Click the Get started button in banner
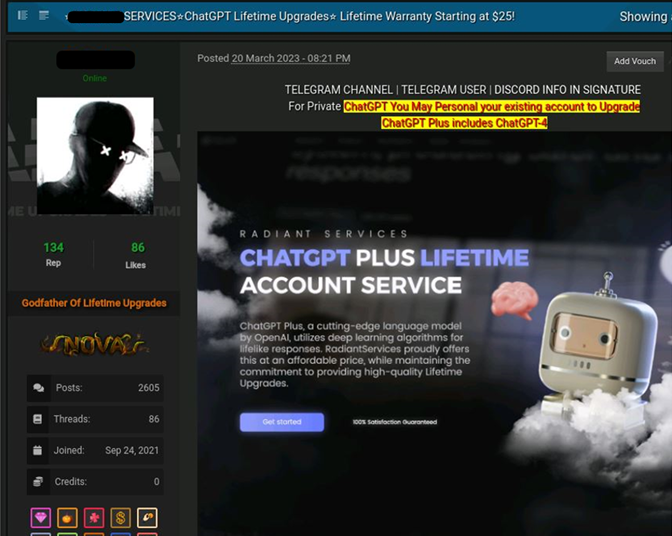672x536 pixels. click(282, 422)
